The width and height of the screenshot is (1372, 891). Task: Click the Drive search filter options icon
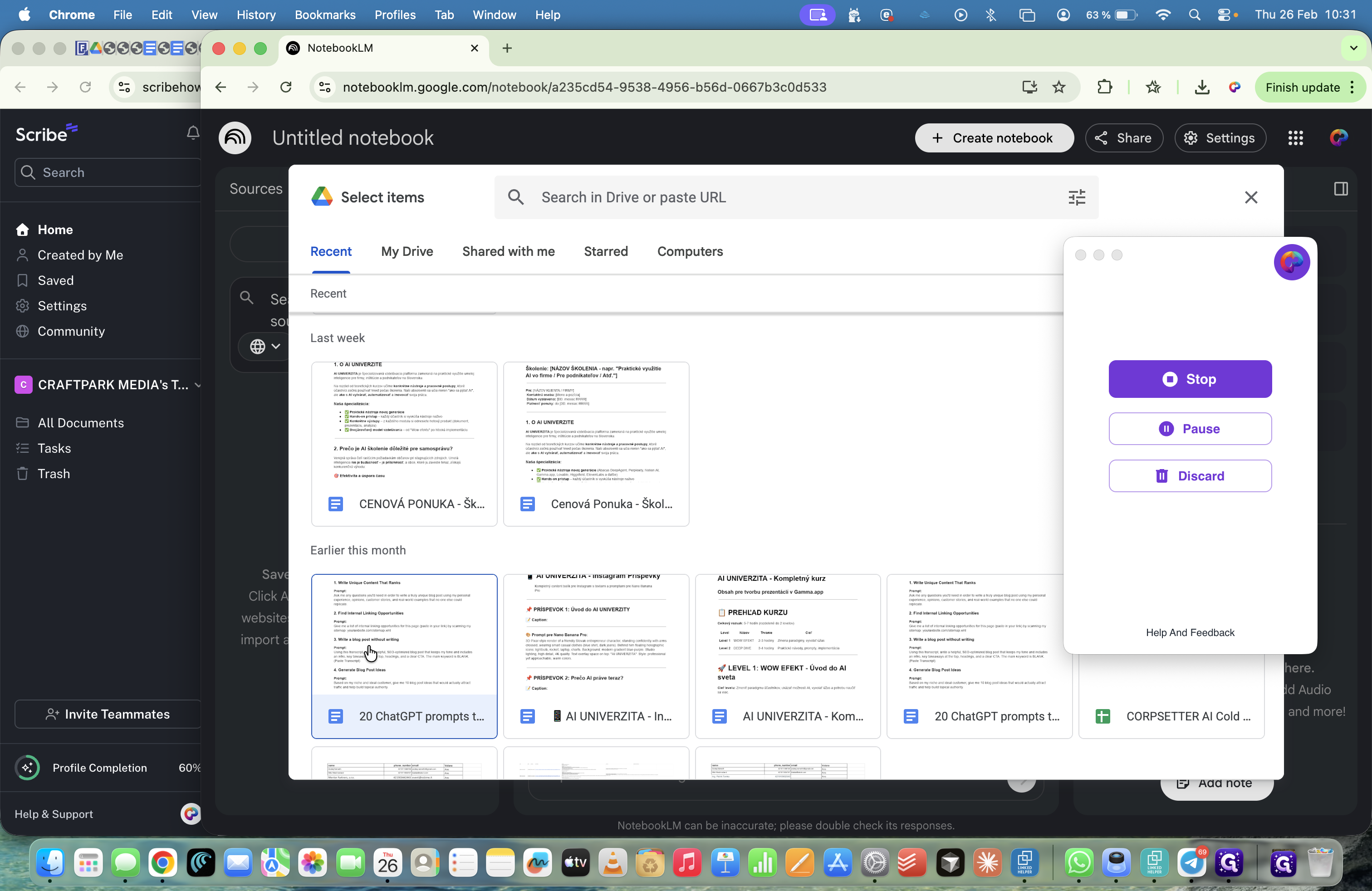pyautogui.click(x=1076, y=197)
